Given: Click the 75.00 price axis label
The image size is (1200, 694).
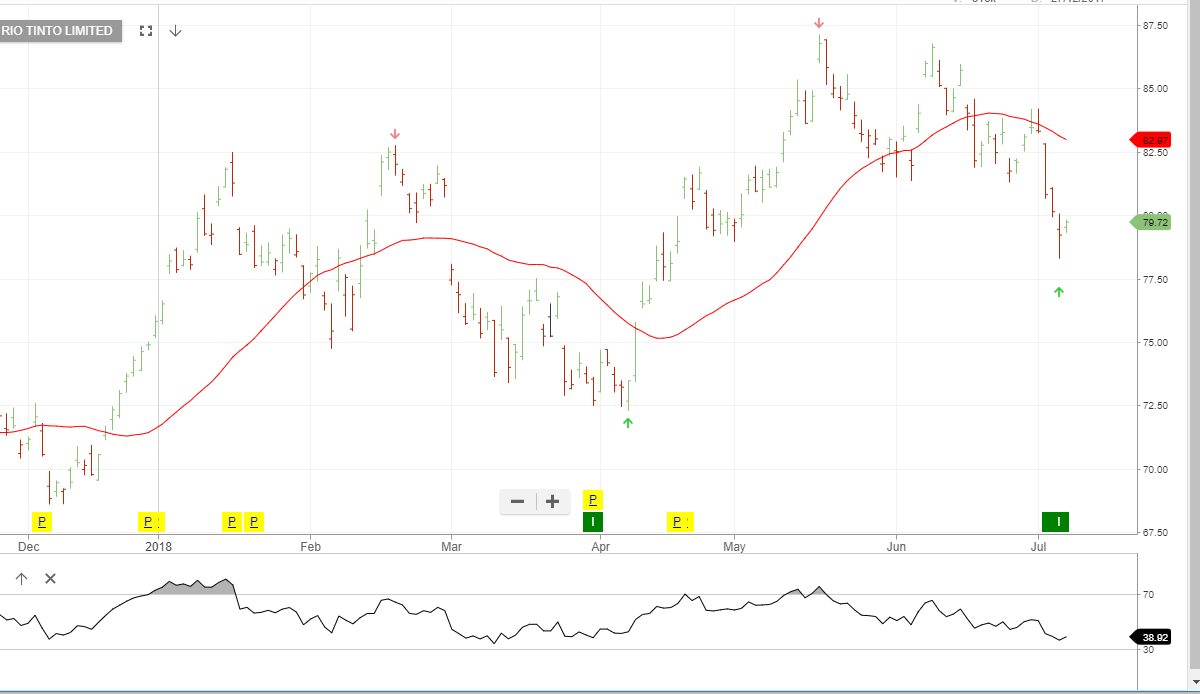Looking at the screenshot, I should pyautogui.click(x=1155, y=343).
